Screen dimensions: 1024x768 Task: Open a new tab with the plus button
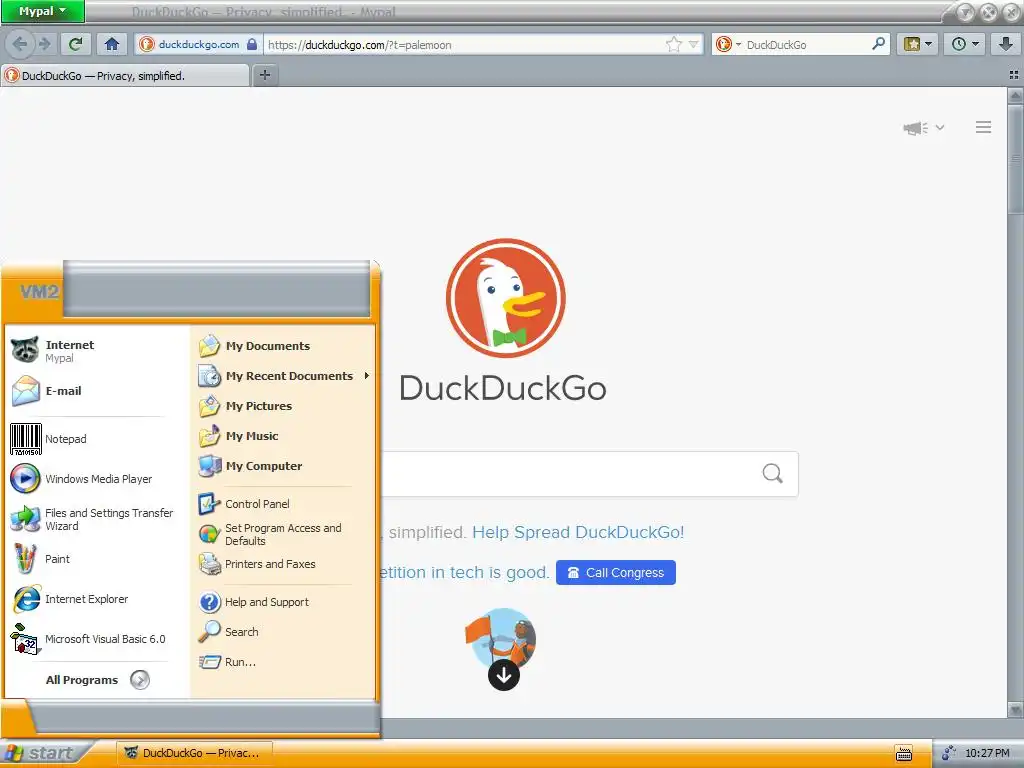point(264,75)
